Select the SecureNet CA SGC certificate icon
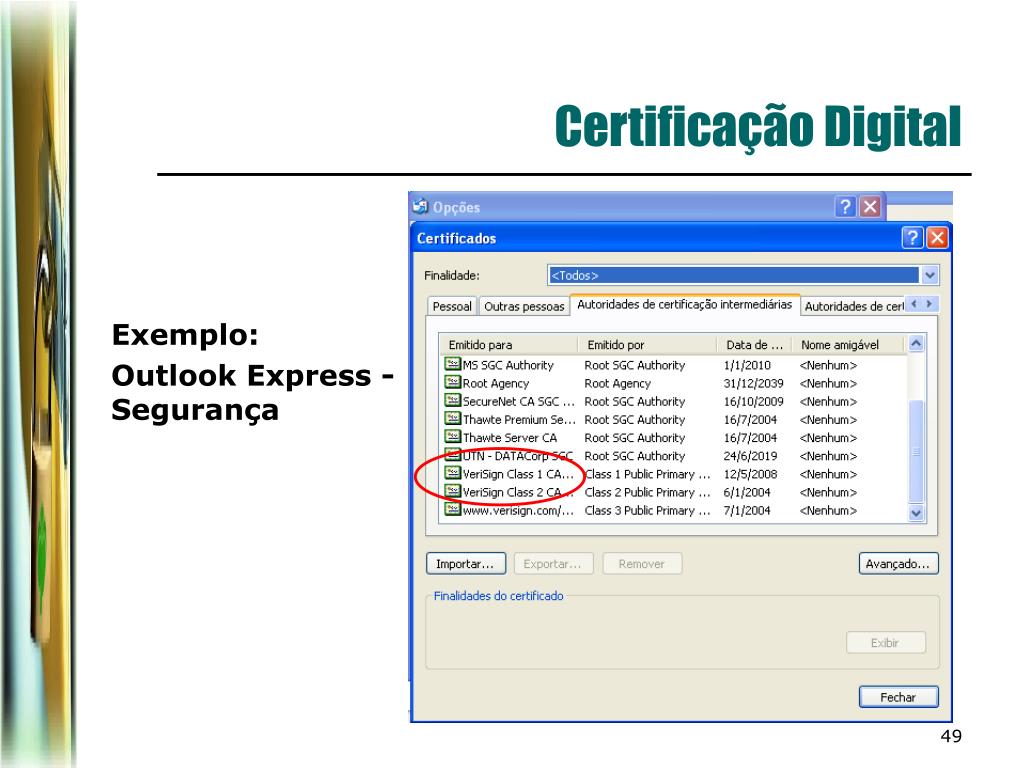 point(452,401)
